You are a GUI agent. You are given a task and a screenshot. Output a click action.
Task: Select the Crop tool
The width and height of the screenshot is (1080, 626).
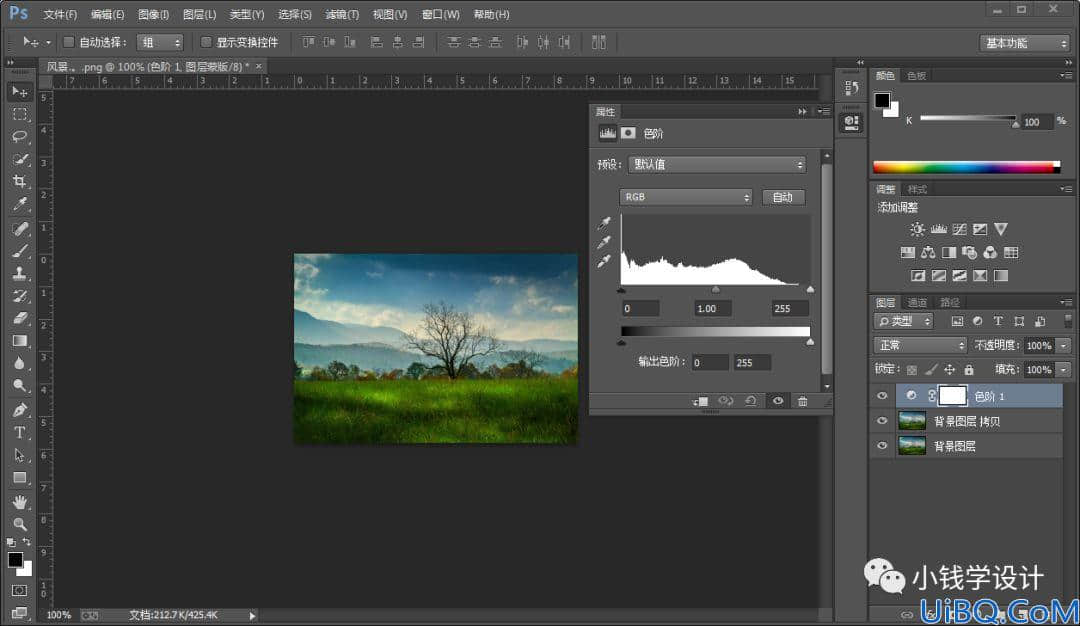pos(20,181)
